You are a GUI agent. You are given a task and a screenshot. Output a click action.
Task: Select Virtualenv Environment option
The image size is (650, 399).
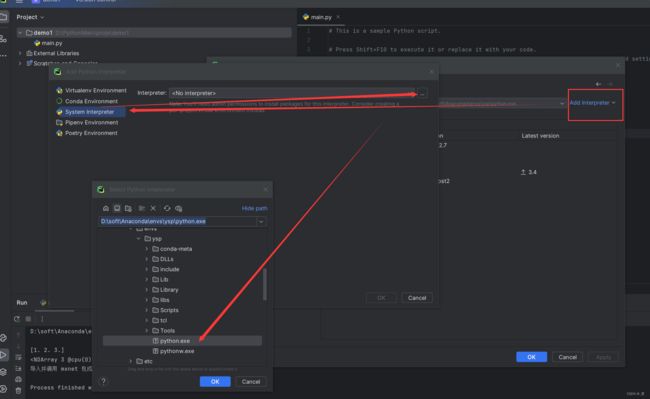coord(91,90)
